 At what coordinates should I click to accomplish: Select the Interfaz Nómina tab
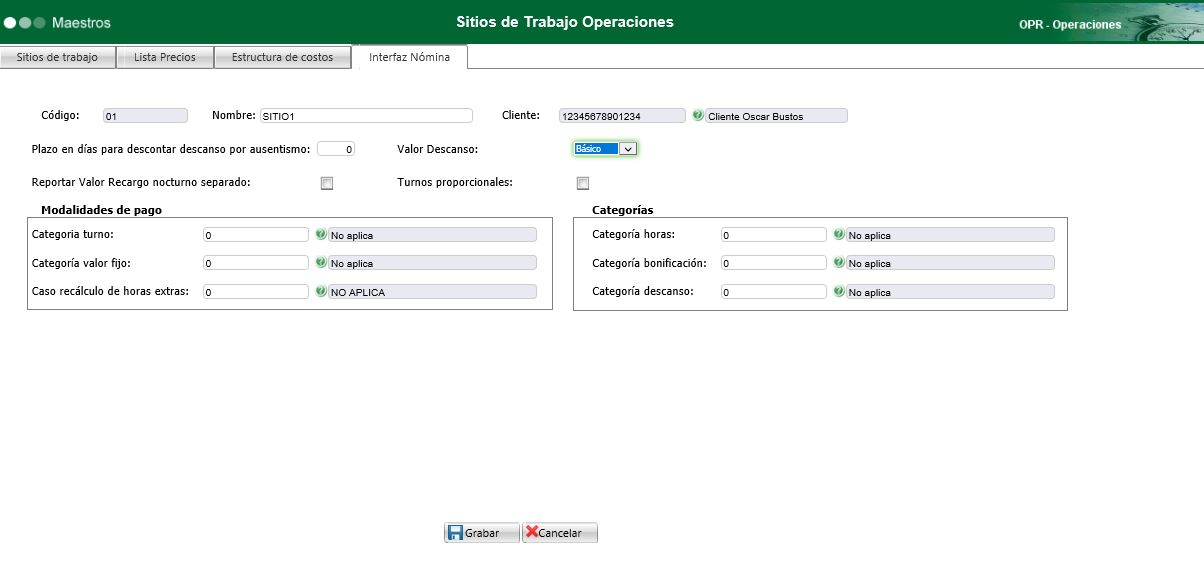coord(409,57)
